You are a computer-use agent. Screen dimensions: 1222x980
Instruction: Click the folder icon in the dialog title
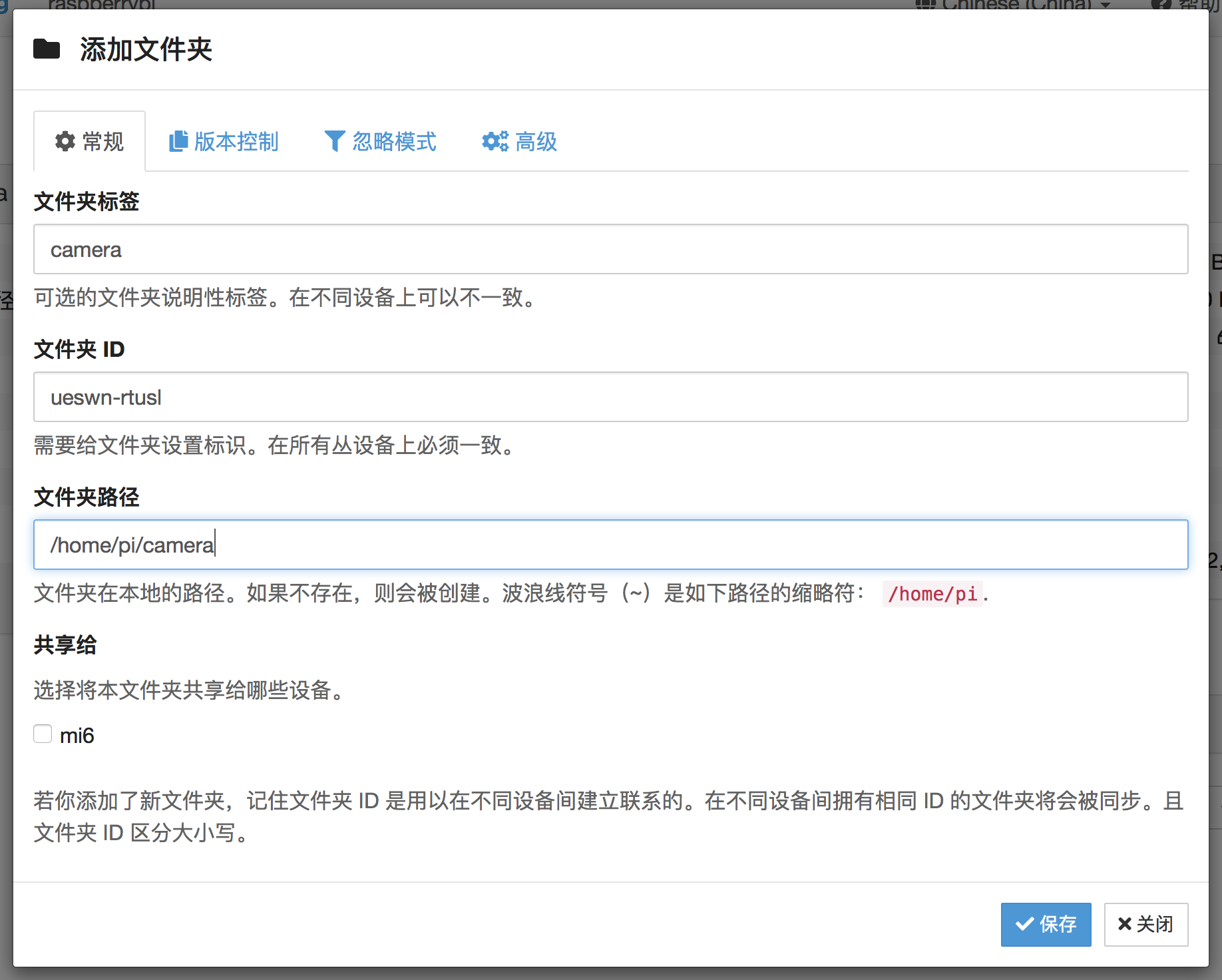pos(46,49)
